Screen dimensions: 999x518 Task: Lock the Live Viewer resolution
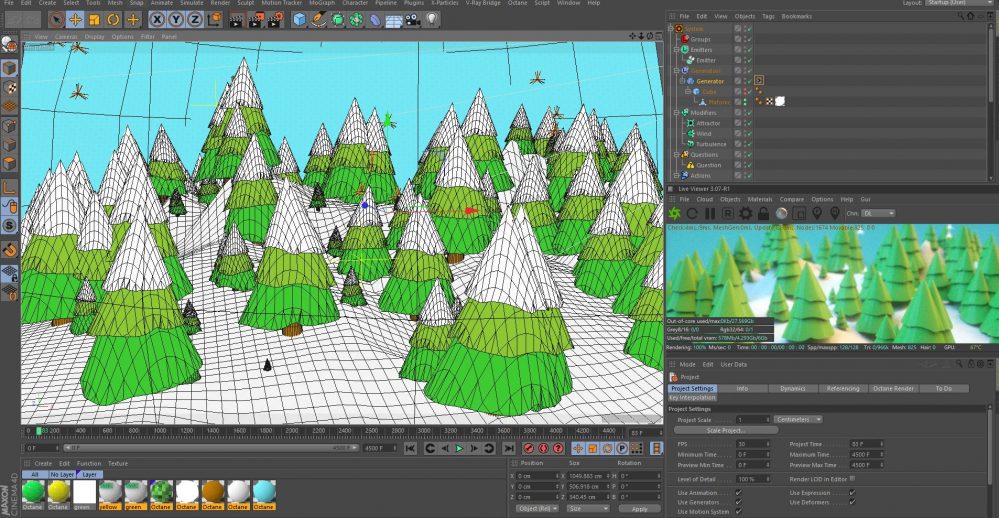[763, 213]
